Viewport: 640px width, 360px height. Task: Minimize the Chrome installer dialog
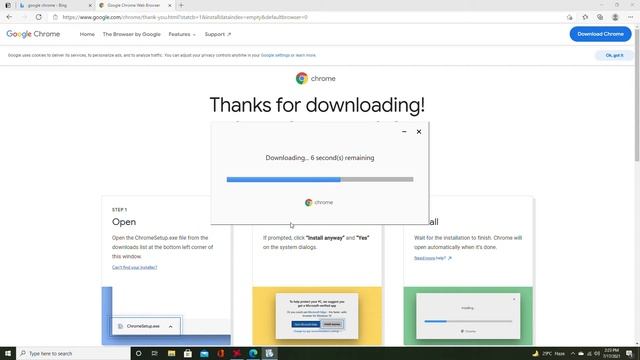tap(404, 132)
